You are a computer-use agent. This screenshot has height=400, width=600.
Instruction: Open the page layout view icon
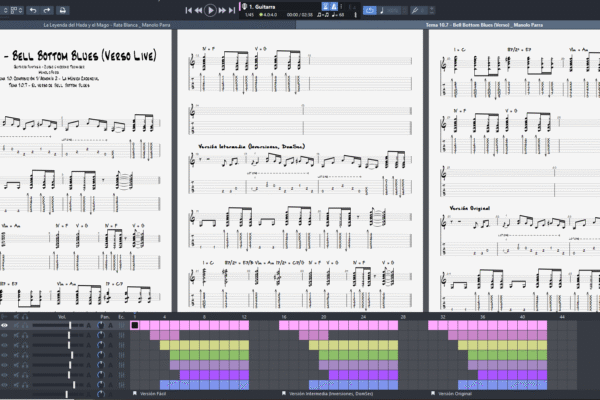(x=14, y=10)
